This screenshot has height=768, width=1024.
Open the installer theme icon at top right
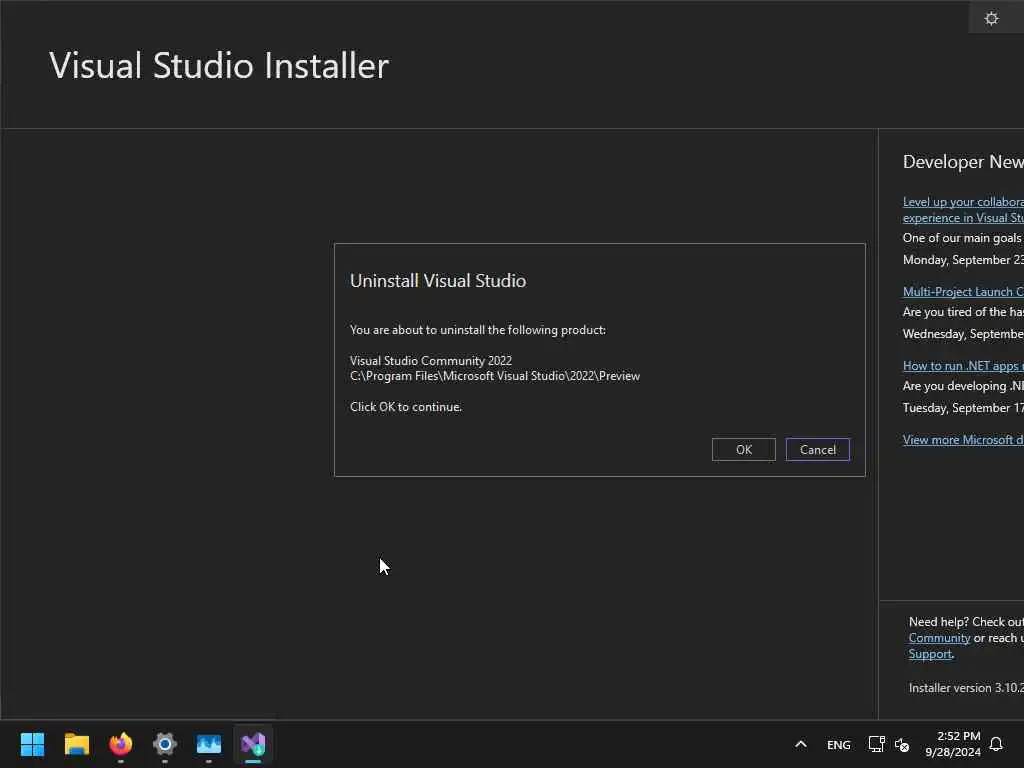click(991, 18)
